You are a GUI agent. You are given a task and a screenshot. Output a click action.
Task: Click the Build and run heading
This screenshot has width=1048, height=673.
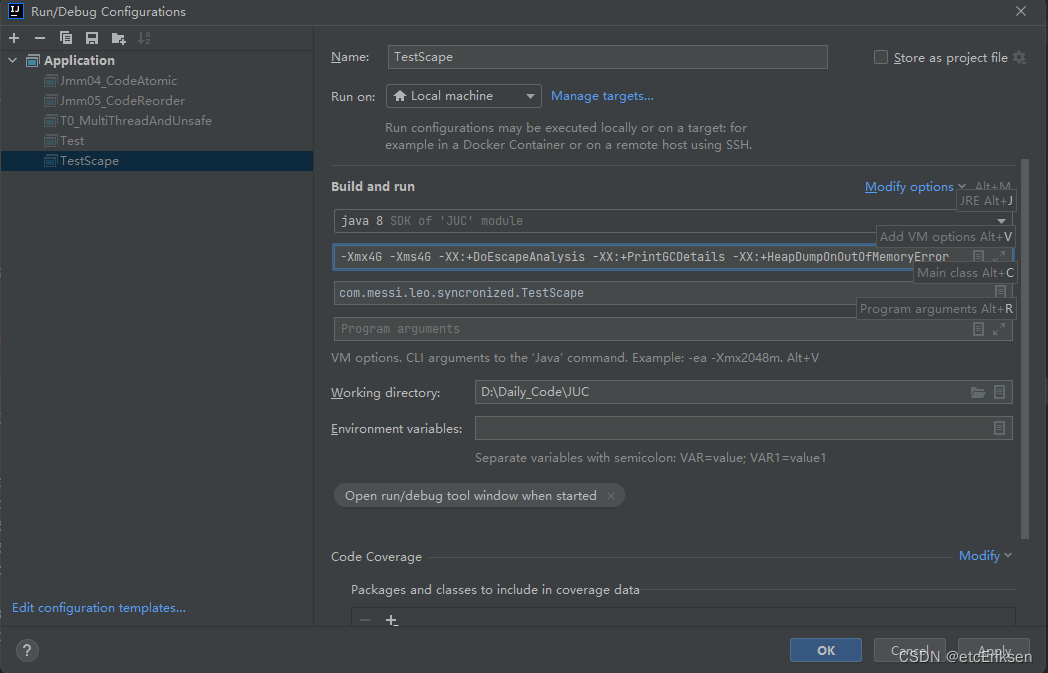(x=373, y=186)
